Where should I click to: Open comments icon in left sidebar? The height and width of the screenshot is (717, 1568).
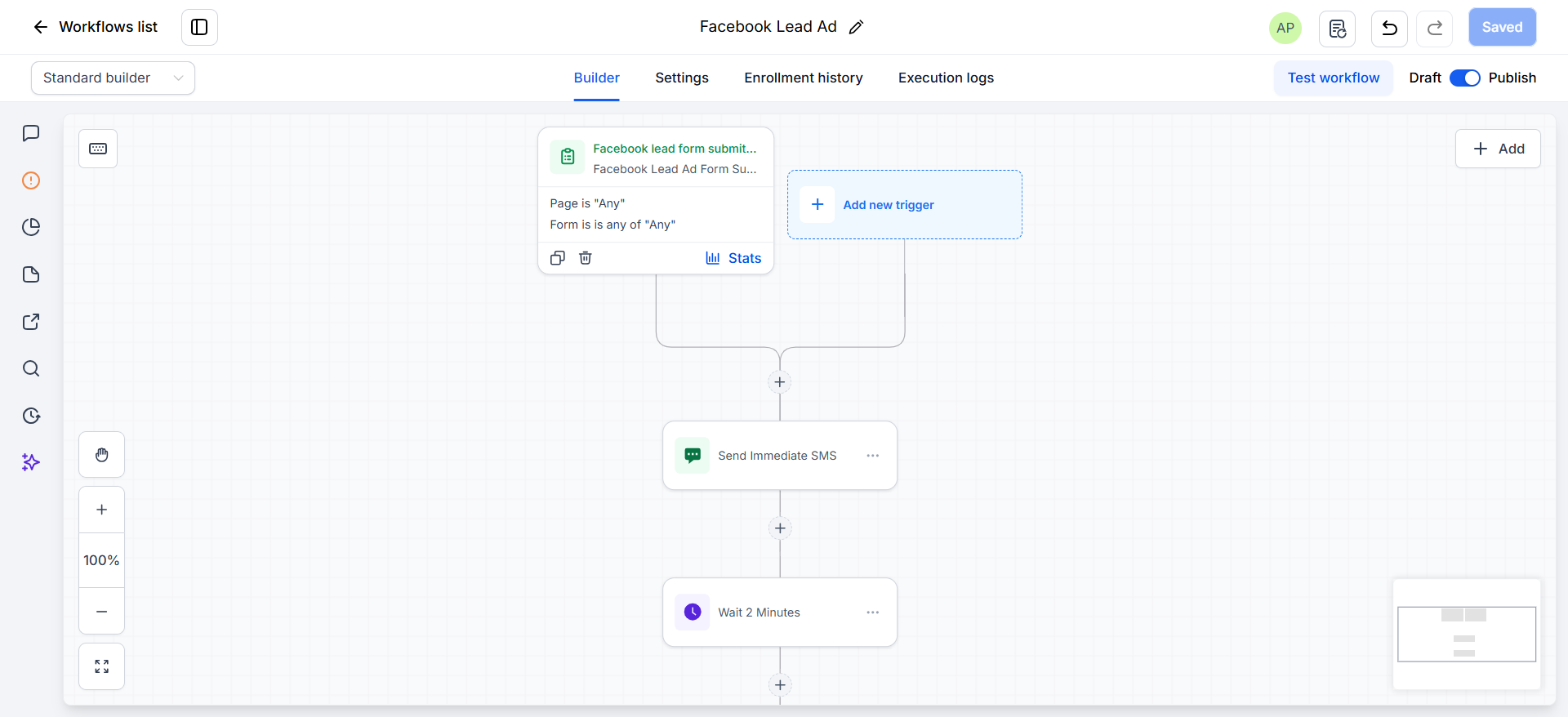pyautogui.click(x=31, y=133)
